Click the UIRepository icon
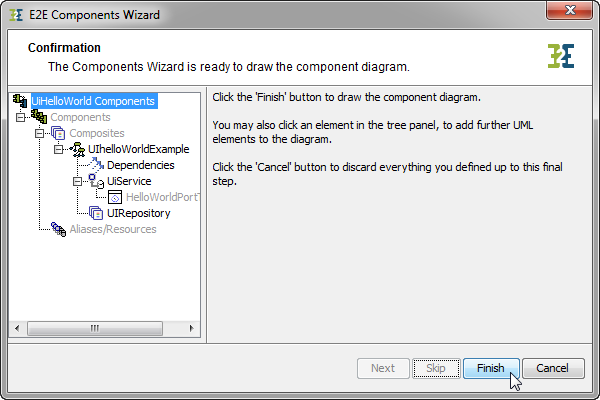 [97, 213]
